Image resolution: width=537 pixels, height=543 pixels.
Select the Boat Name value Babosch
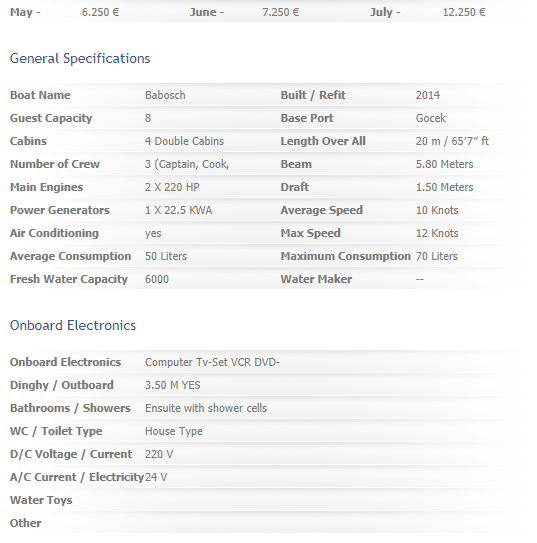(165, 95)
